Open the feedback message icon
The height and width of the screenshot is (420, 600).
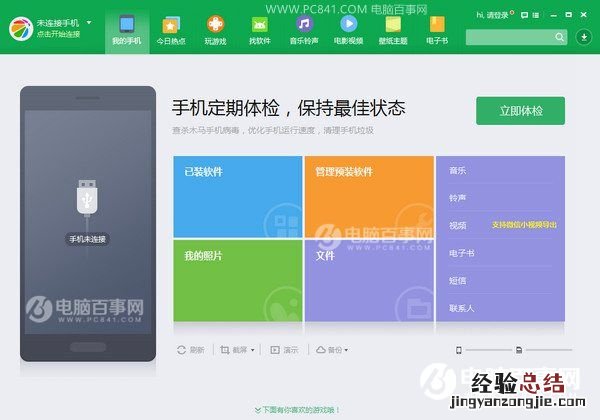point(525,15)
